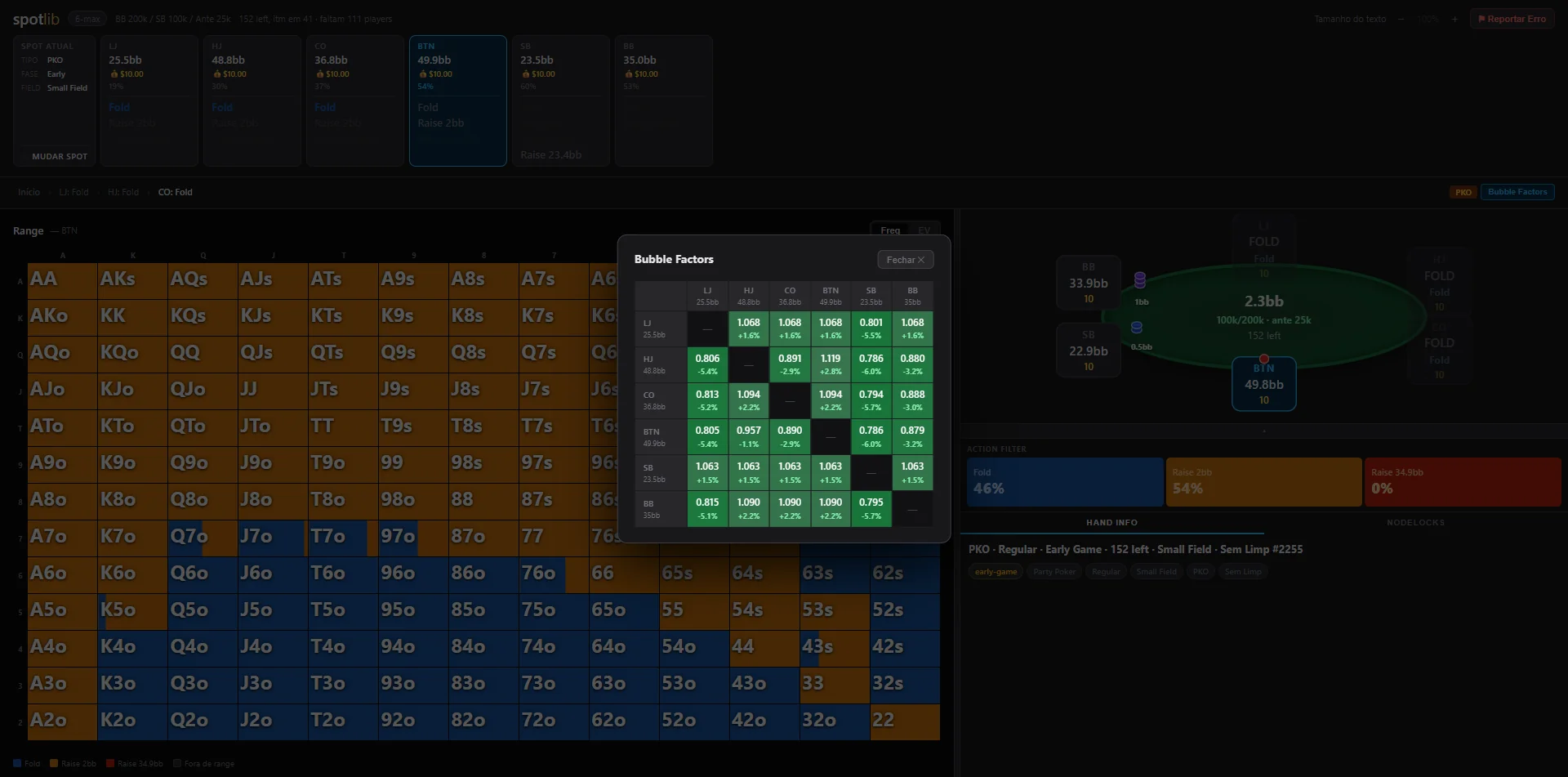The width and height of the screenshot is (1568, 777).
Task: Switch to the NODELOCKS tab
Action: pyautogui.click(x=1415, y=523)
